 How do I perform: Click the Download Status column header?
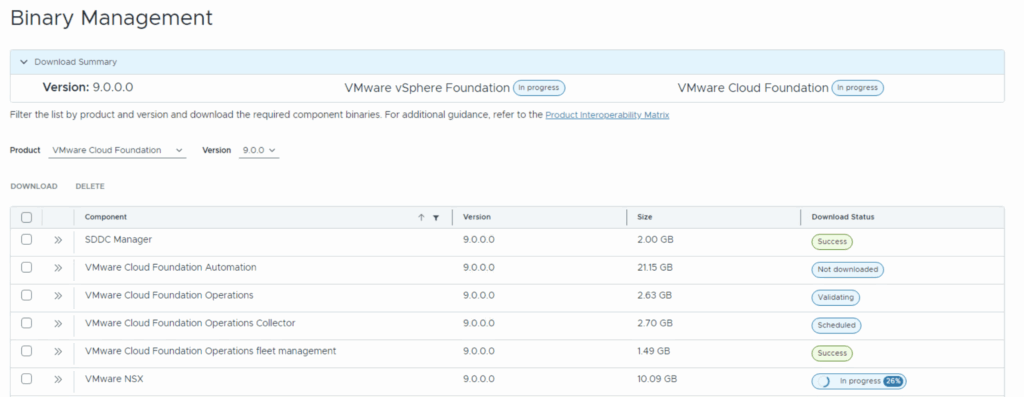point(842,217)
